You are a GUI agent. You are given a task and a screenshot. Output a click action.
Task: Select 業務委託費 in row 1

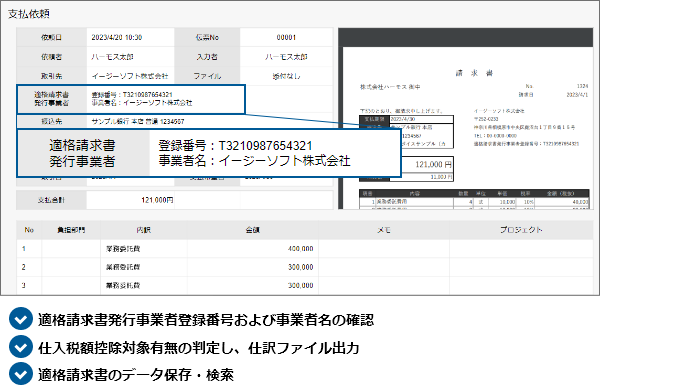(123, 249)
